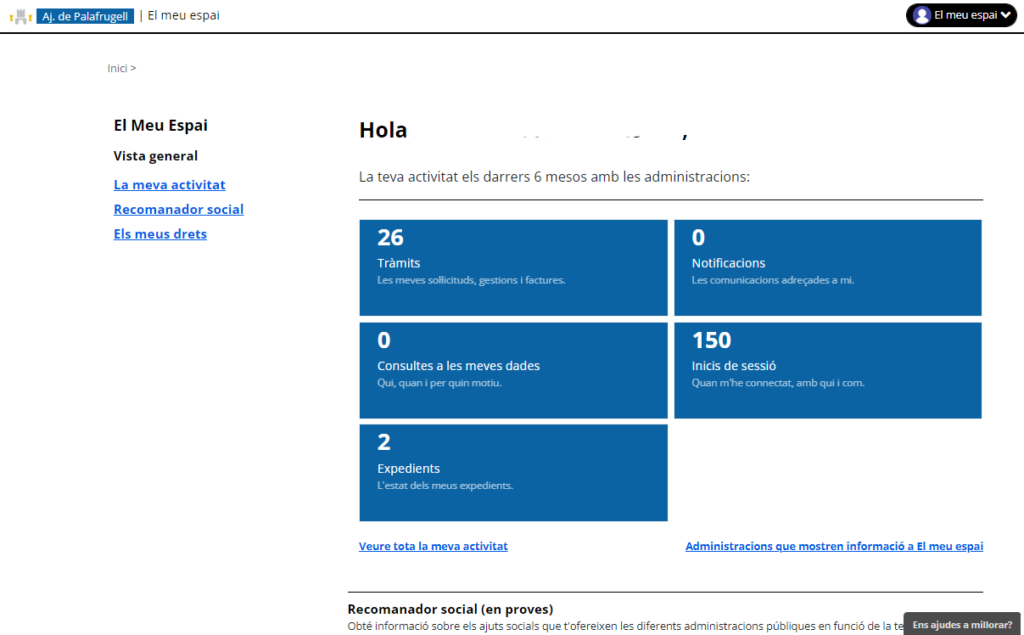Click the Palafrugell castle logo icon
Image resolution: width=1024 pixels, height=635 pixels.
click(20, 16)
